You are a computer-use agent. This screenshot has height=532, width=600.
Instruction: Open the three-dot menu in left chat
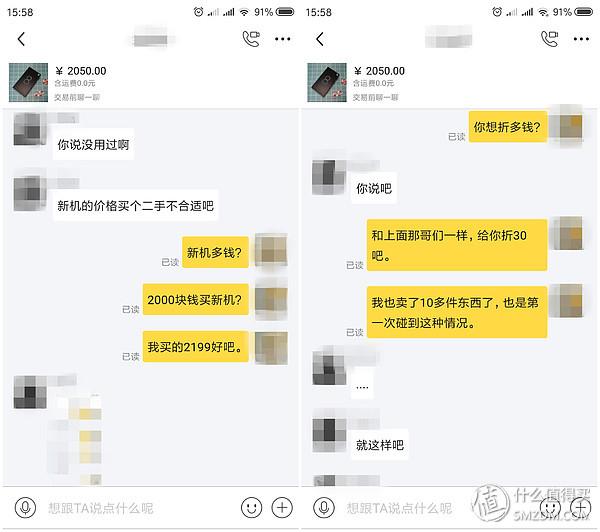pos(282,39)
